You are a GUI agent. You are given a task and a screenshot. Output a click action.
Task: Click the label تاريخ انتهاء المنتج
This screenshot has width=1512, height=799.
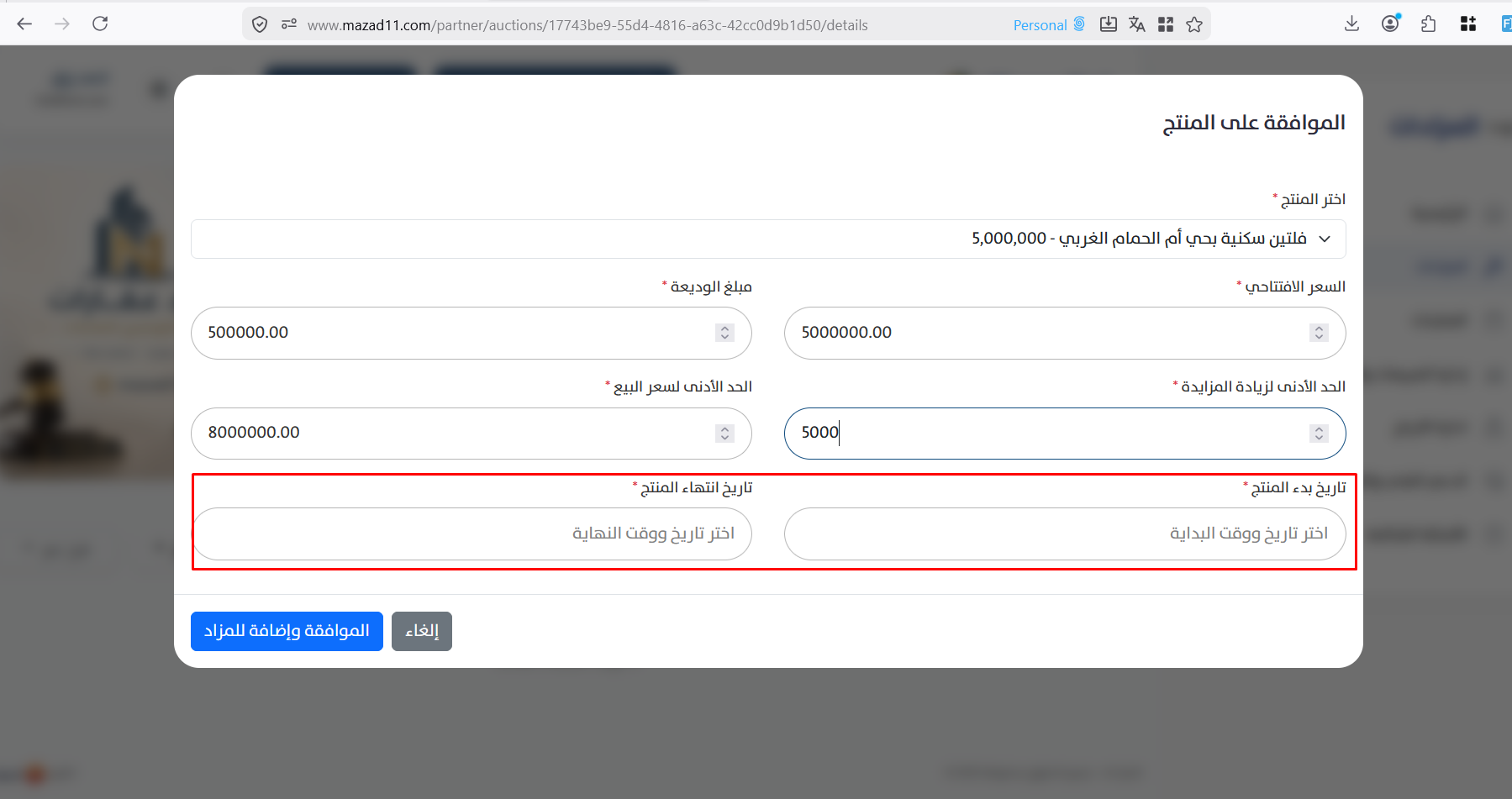click(697, 487)
